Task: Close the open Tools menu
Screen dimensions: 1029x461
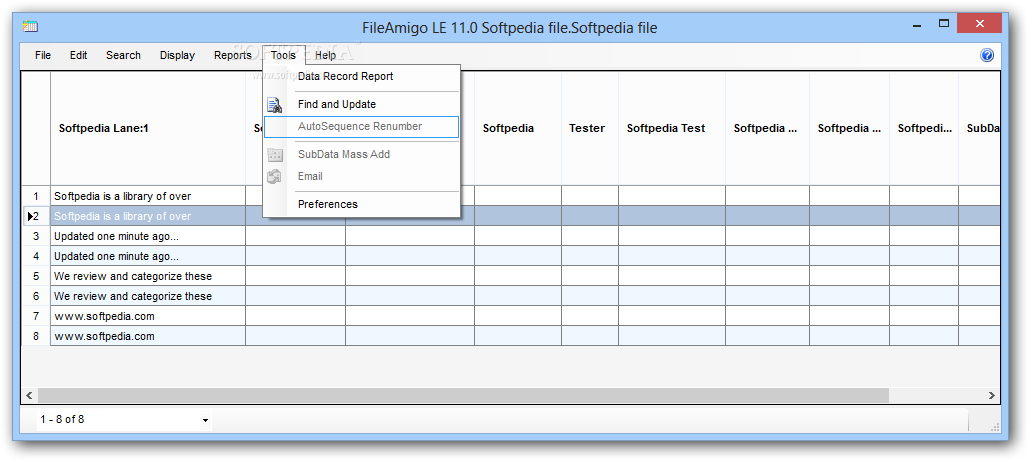Action: tap(284, 55)
